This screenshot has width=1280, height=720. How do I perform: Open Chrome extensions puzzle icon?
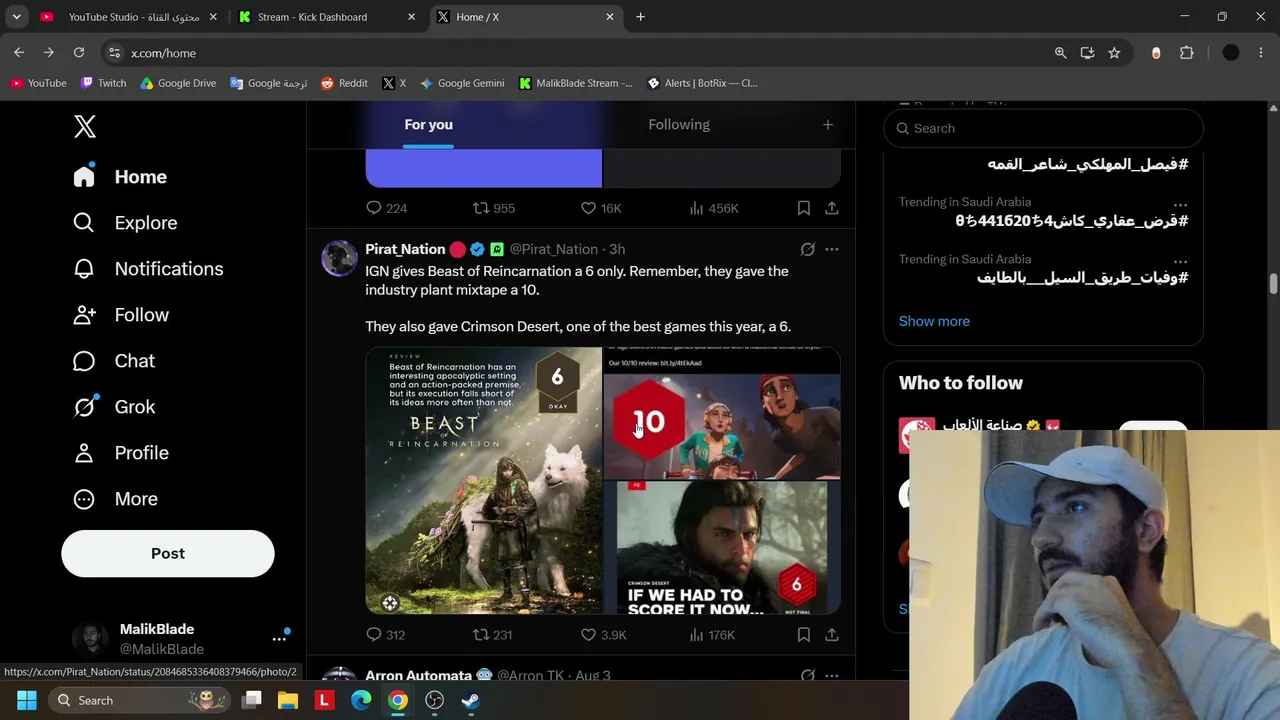(1187, 53)
